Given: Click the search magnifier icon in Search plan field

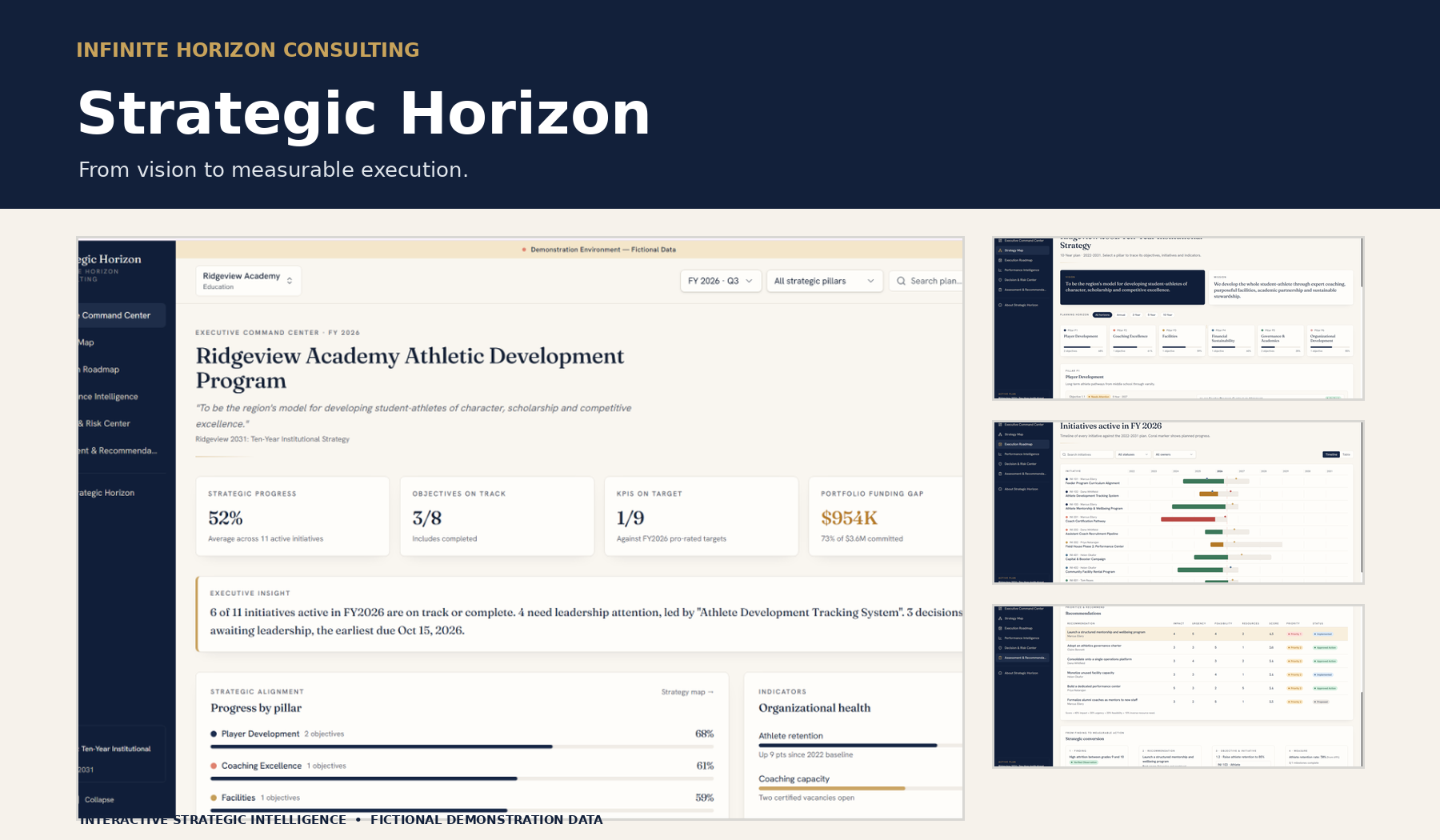Looking at the screenshot, I should click(x=901, y=281).
